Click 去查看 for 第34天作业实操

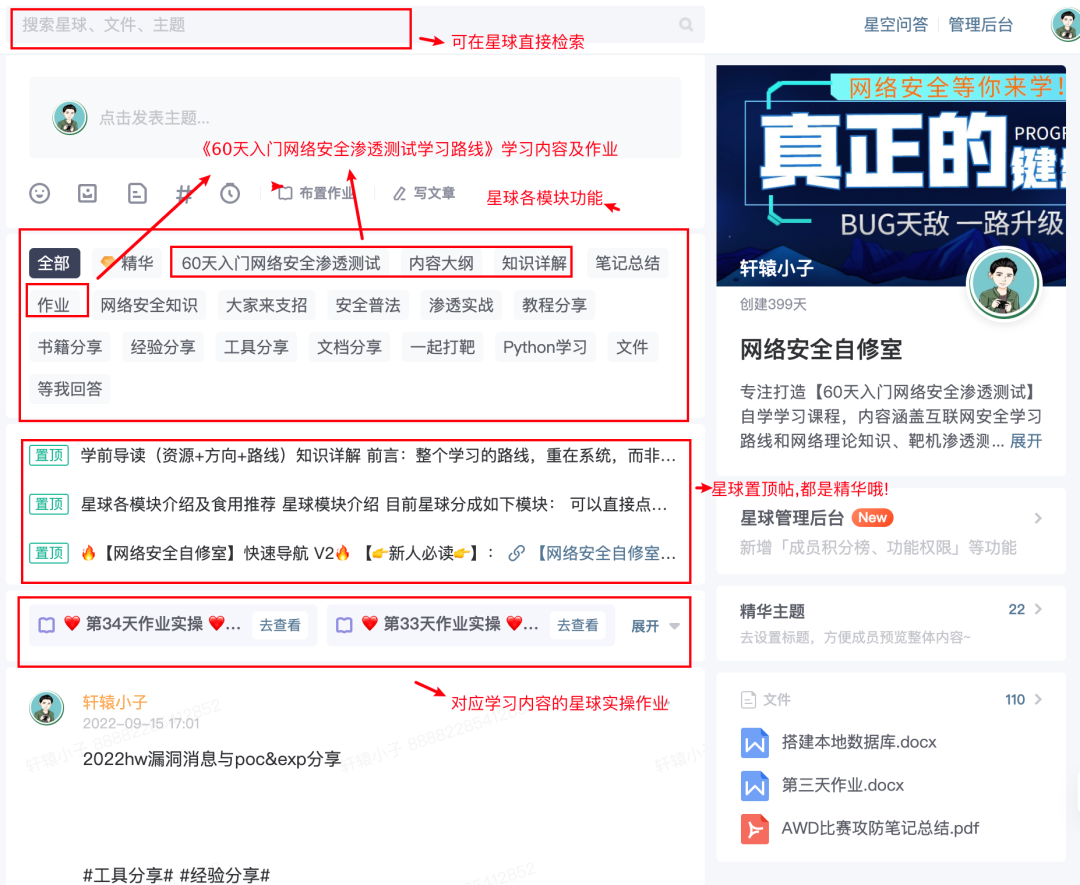tap(280, 625)
